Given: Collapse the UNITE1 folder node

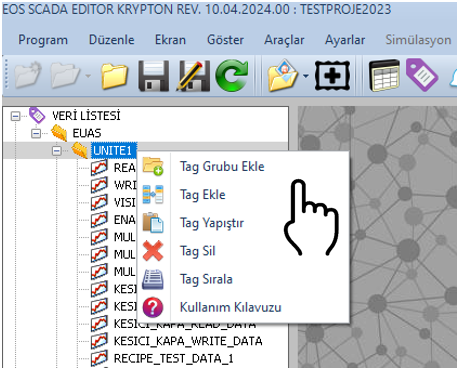Looking at the screenshot, I should (x=57, y=151).
